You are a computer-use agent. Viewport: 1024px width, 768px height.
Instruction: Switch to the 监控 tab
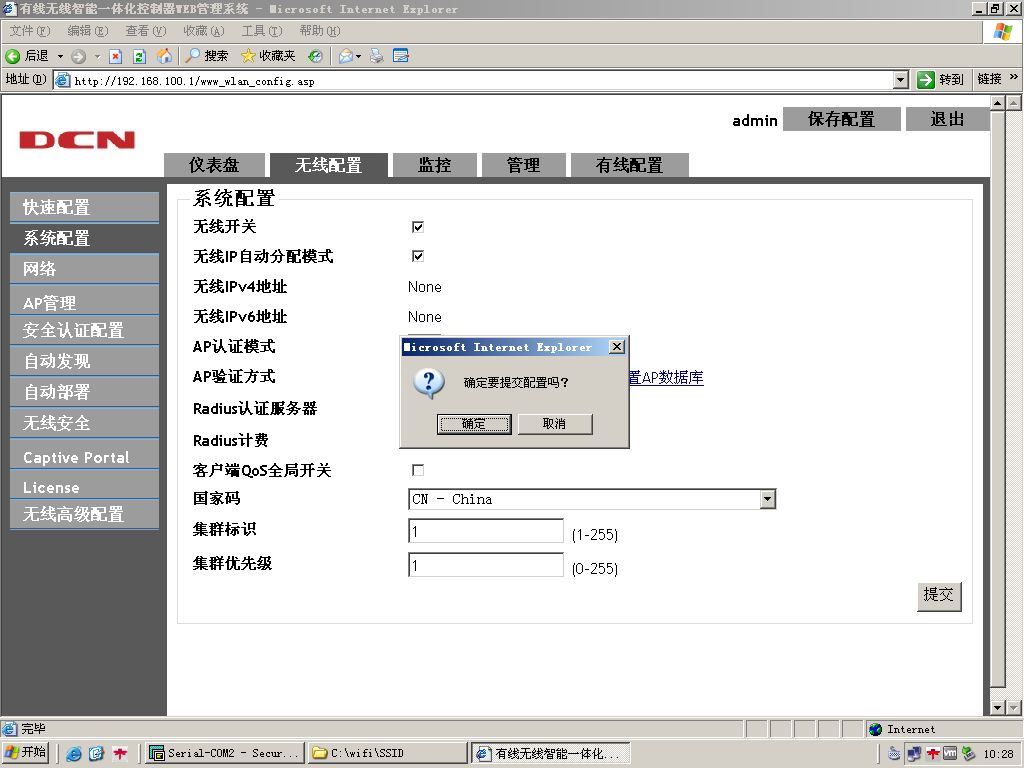(x=435, y=165)
